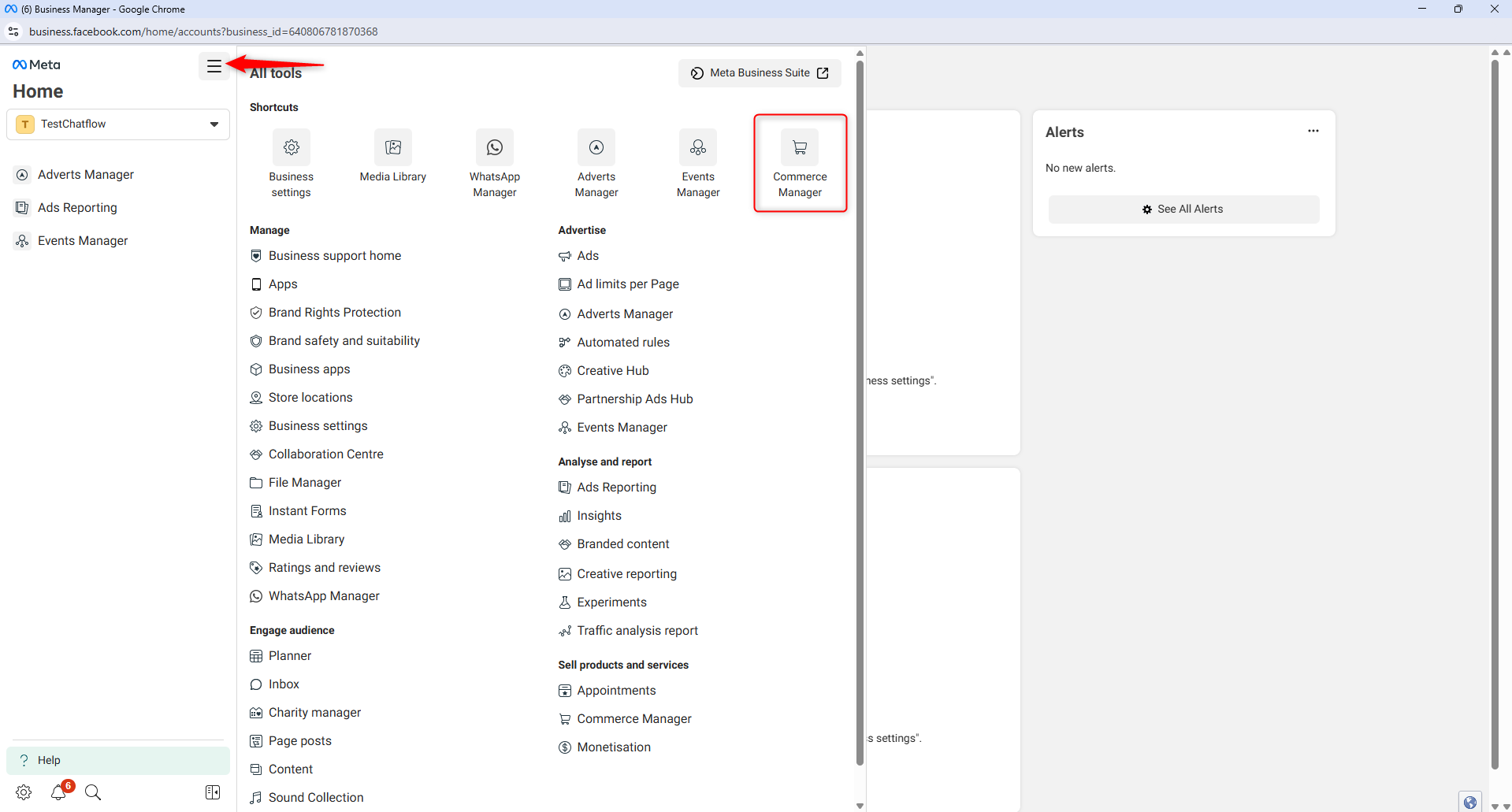This screenshot has height=812, width=1512.
Task: Open Adverts Manager shortcut icon
Action: point(596,147)
